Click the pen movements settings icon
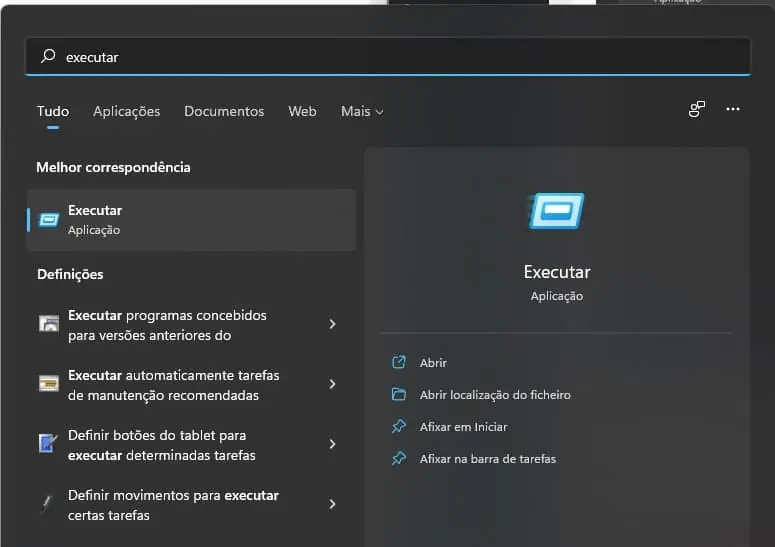Image resolution: width=775 pixels, height=547 pixels. pyautogui.click(x=48, y=504)
